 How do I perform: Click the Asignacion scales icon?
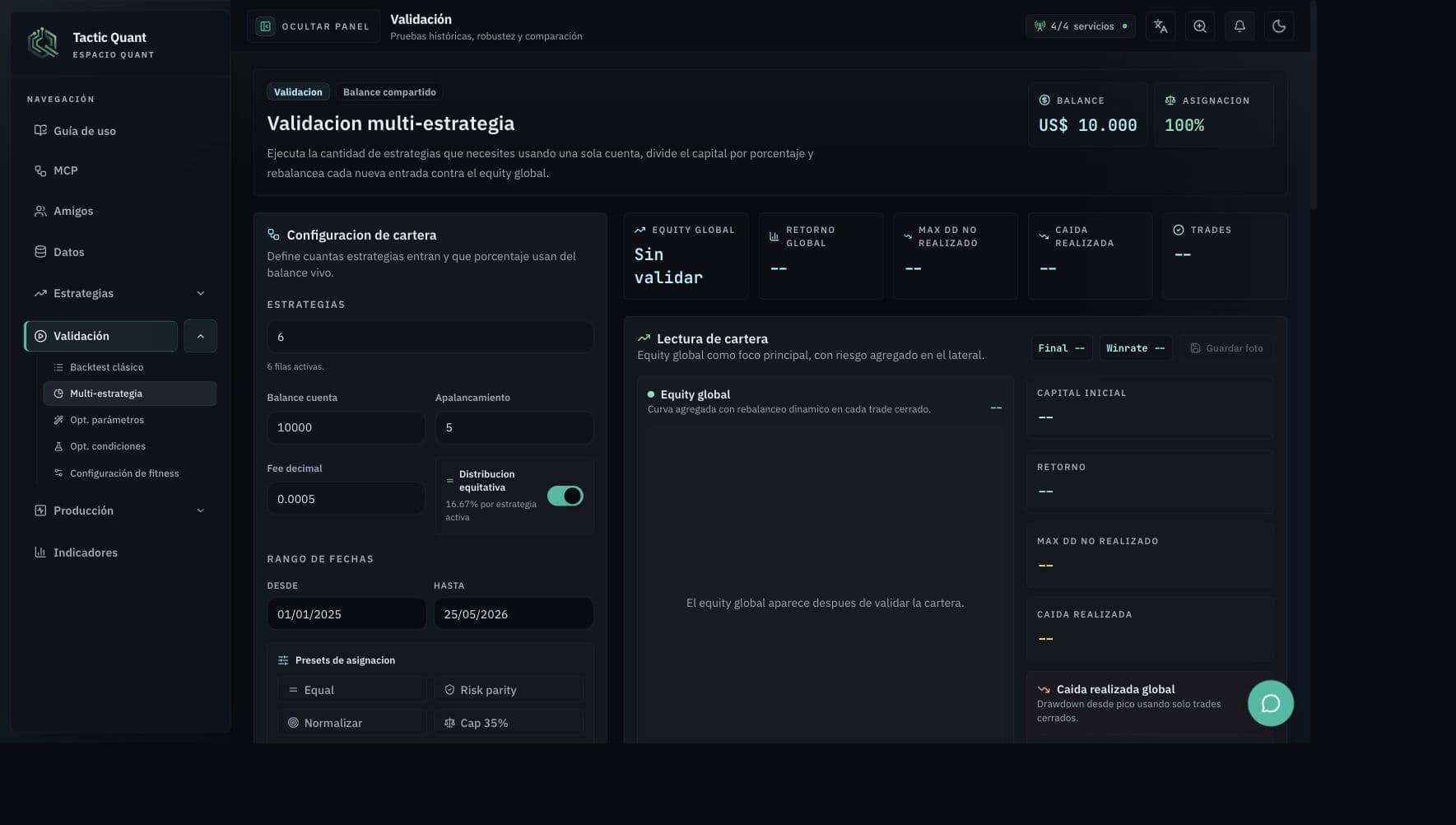[1170, 100]
